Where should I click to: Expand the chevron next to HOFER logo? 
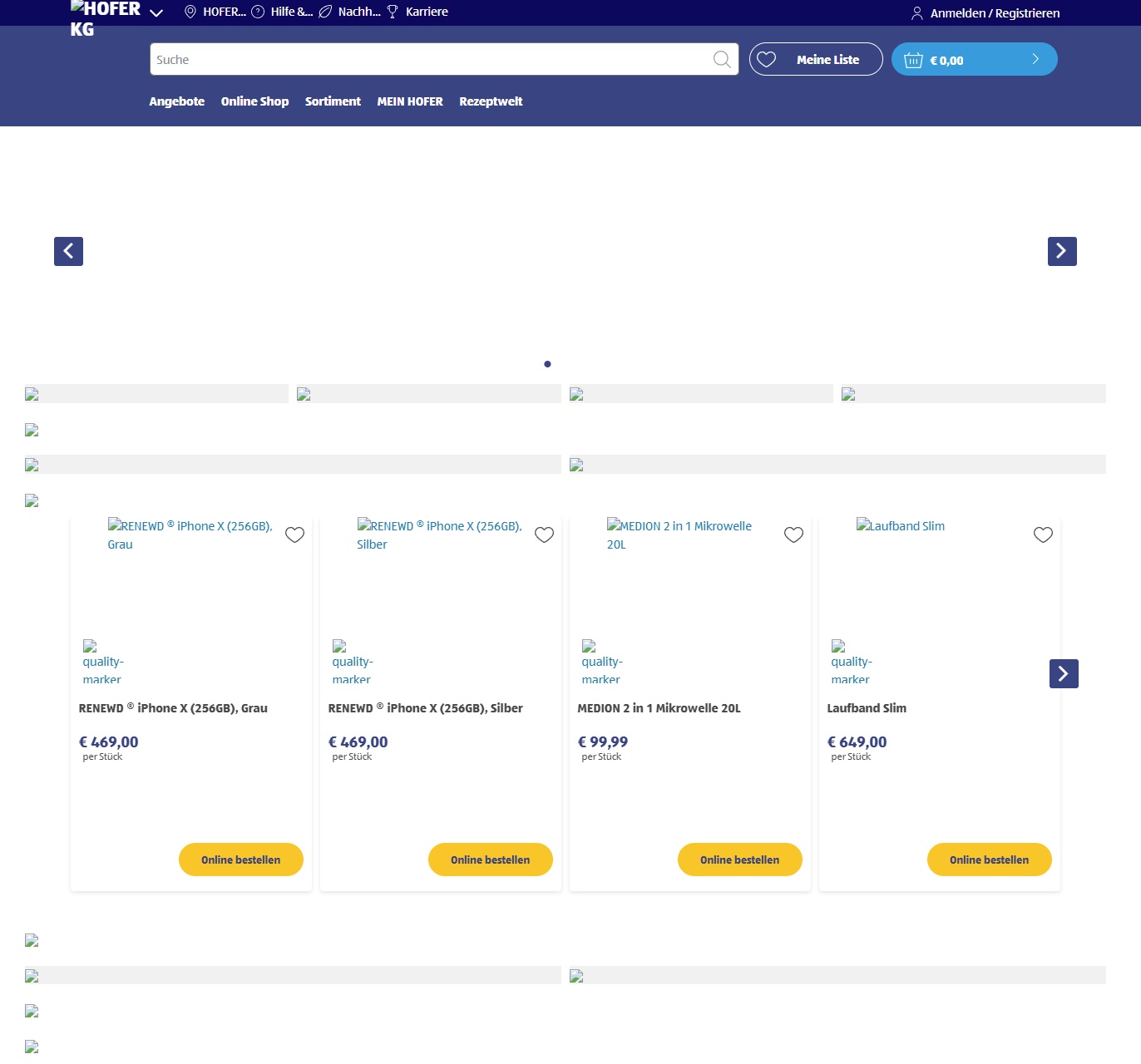pos(156,12)
